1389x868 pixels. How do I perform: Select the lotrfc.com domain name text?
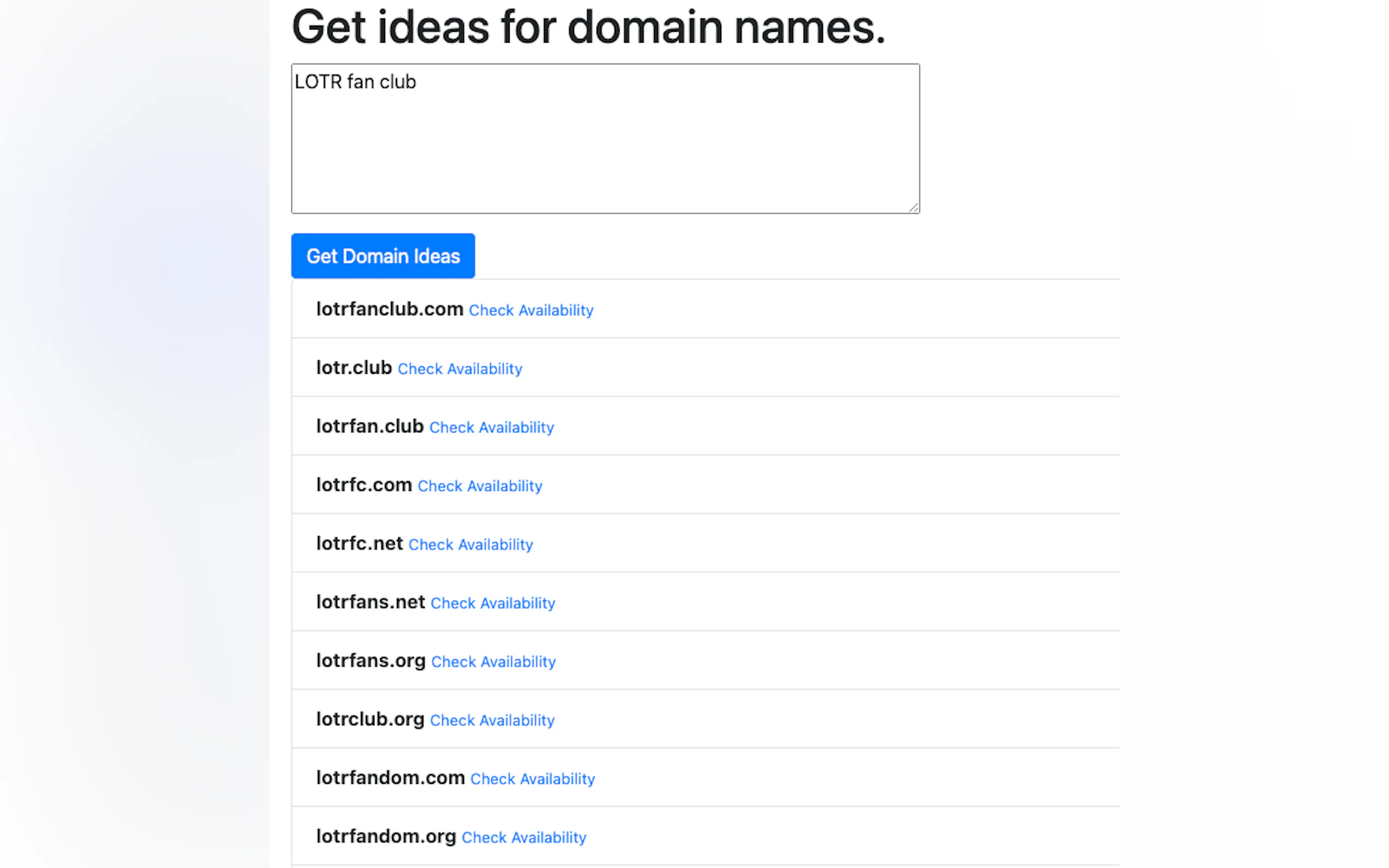tap(364, 484)
